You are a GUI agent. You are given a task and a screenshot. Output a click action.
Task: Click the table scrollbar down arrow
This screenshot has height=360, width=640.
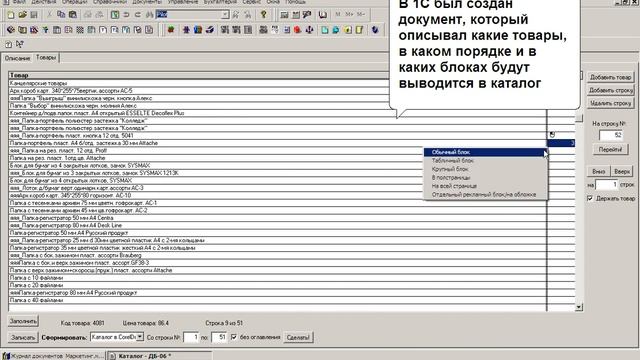(x=579, y=307)
